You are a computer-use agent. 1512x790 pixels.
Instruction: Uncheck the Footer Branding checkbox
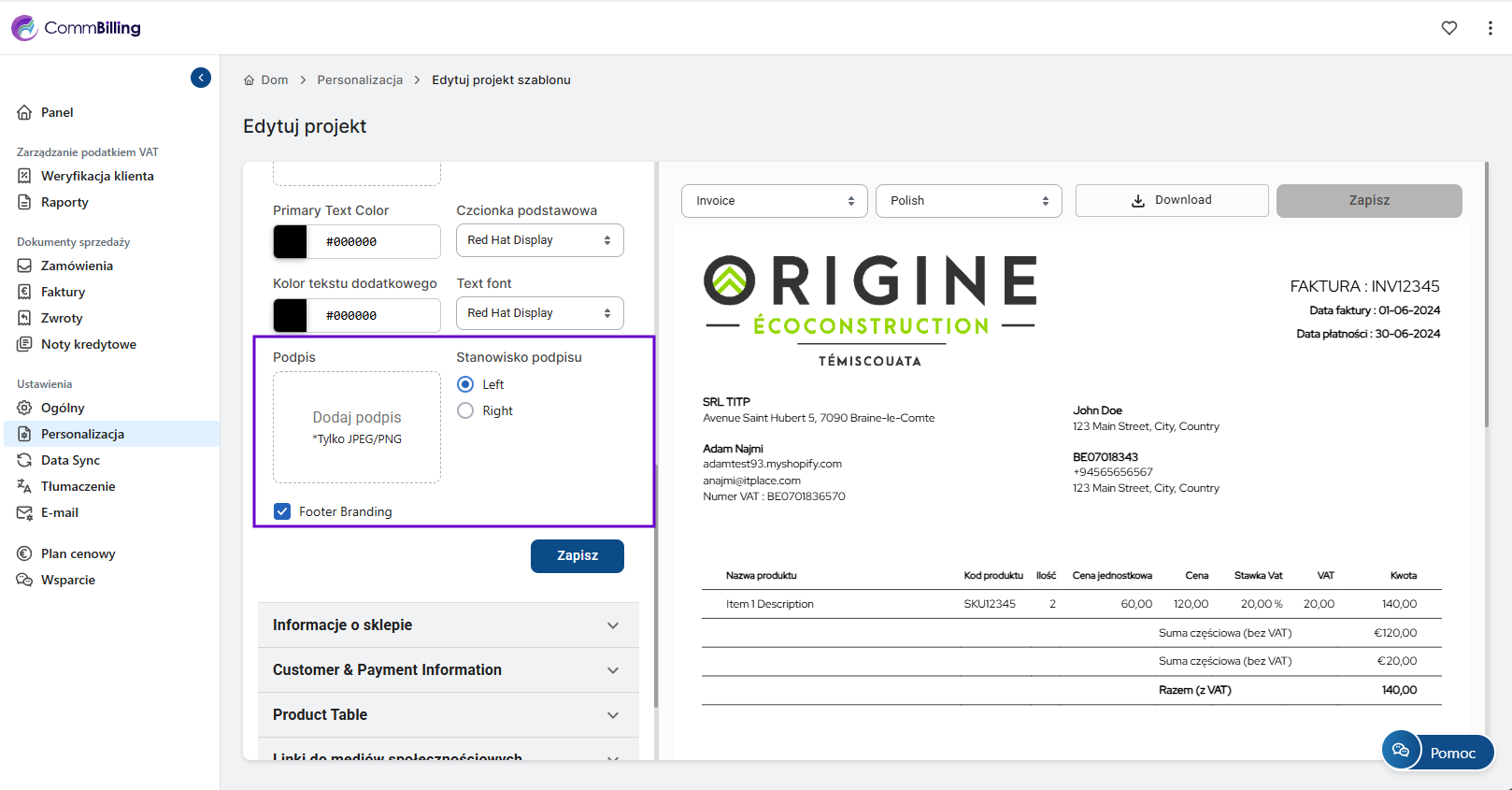tap(282, 511)
